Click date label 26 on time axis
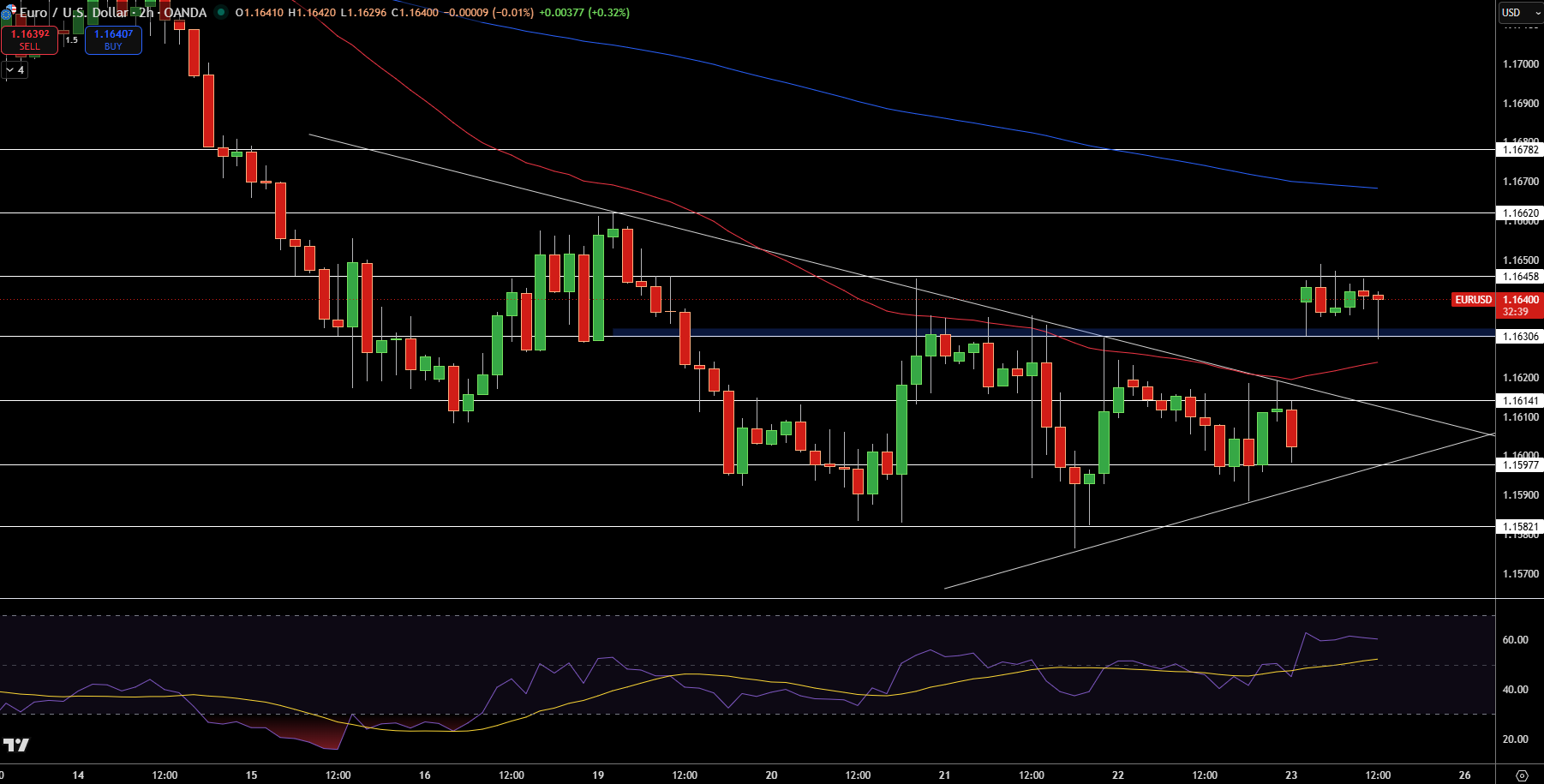The width and height of the screenshot is (1544, 784). [1464, 775]
